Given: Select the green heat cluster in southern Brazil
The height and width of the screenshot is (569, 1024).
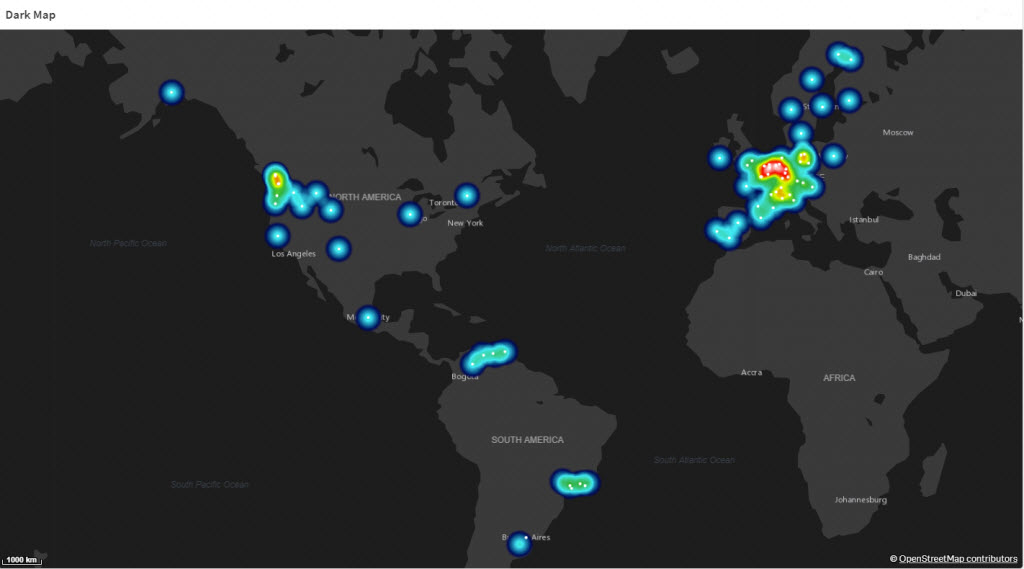Looking at the screenshot, I should pos(575,483).
